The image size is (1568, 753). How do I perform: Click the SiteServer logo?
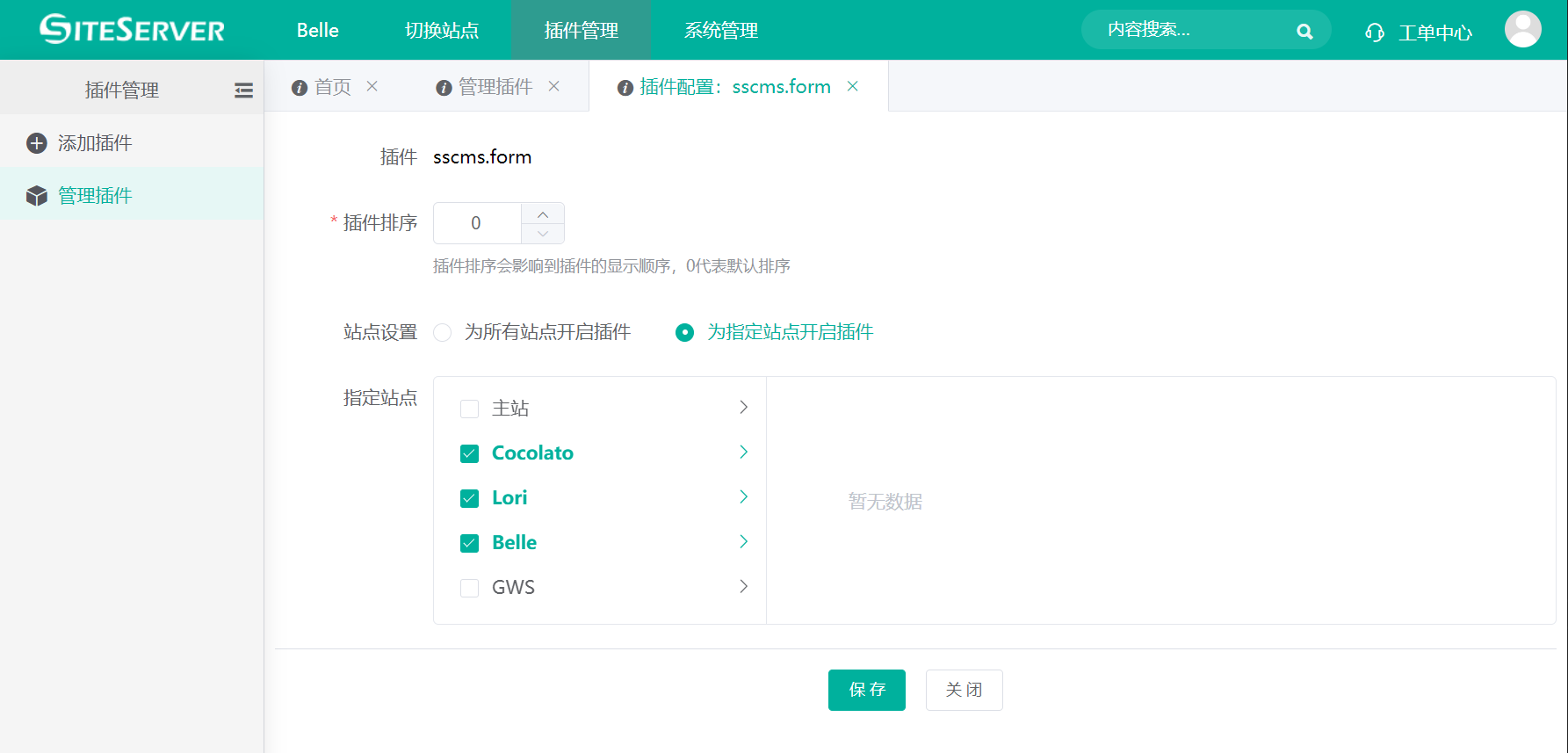pyautogui.click(x=132, y=30)
